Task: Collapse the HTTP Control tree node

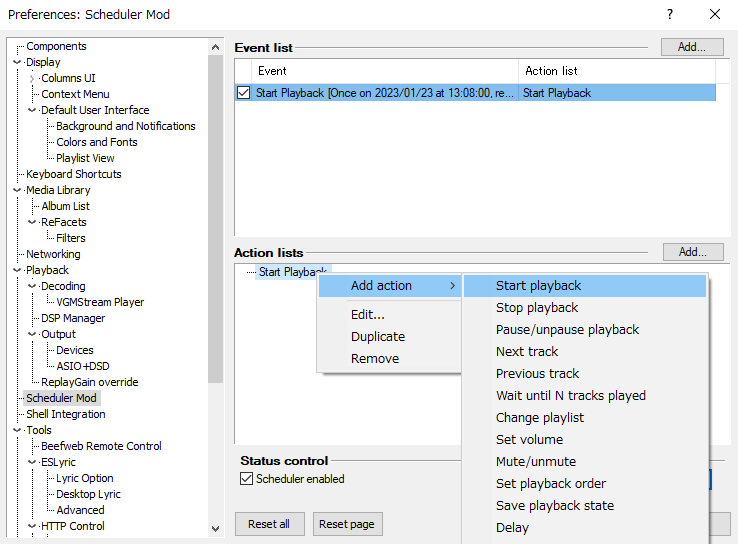Action: point(32,526)
